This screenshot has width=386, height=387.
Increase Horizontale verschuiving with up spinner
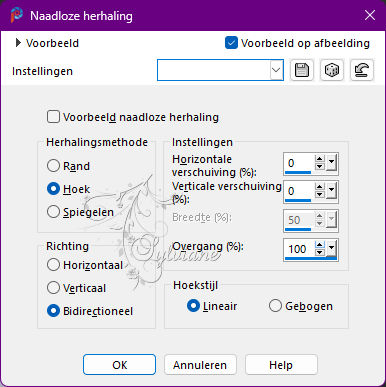(x=320, y=159)
